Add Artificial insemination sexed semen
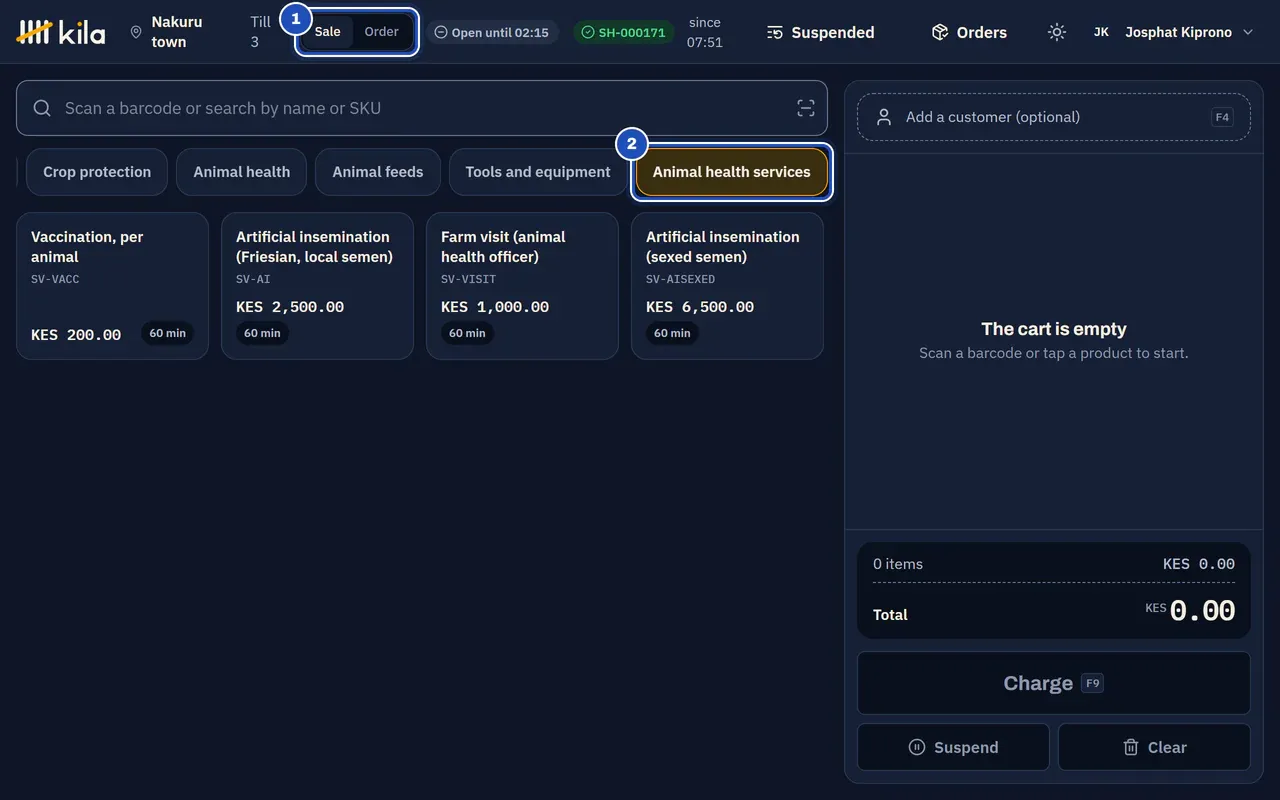 tap(727, 285)
